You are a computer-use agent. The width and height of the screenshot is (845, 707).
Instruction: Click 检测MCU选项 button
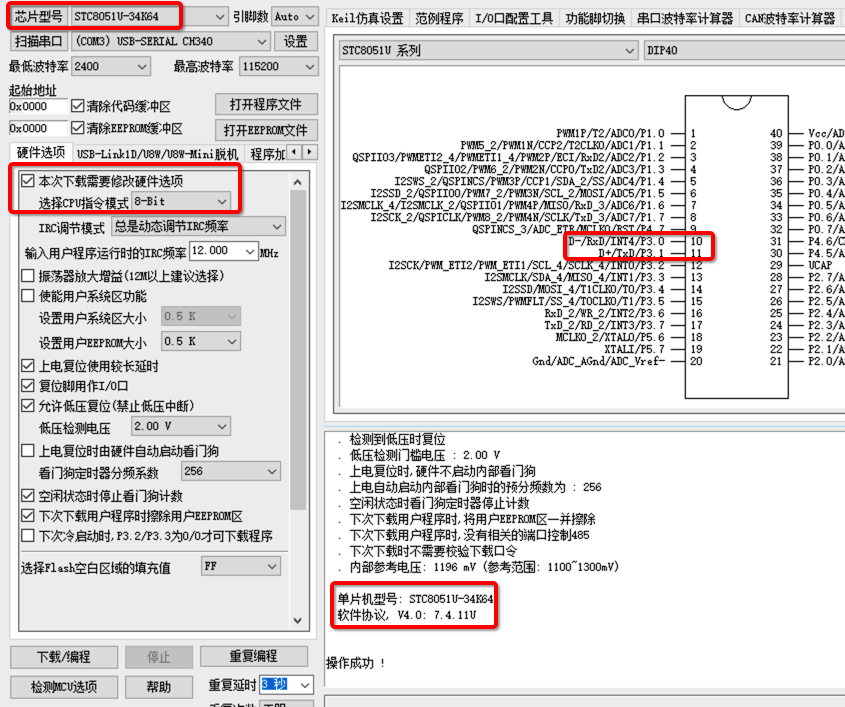click(x=64, y=687)
